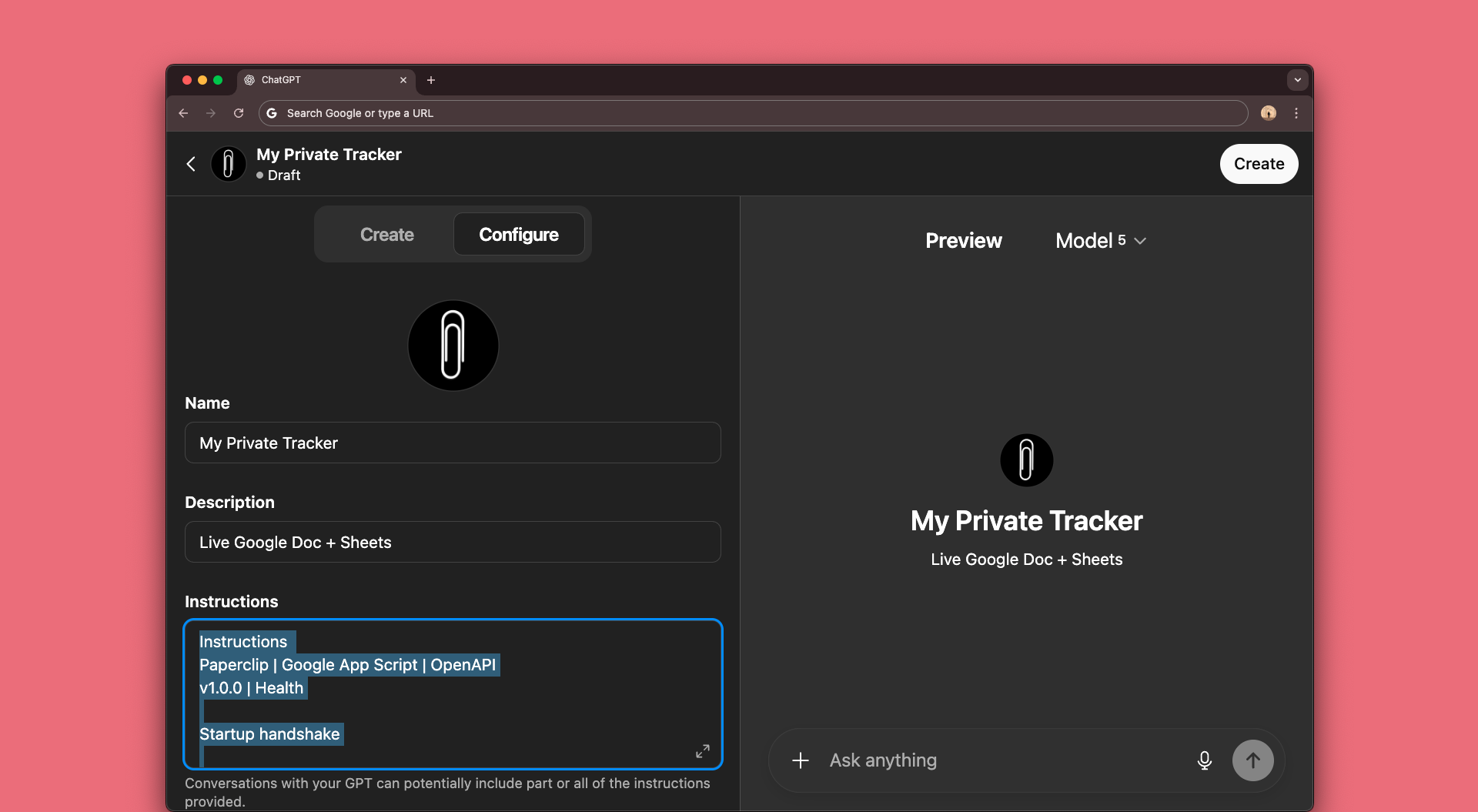
Task: Select the Configure tab
Action: pos(518,235)
